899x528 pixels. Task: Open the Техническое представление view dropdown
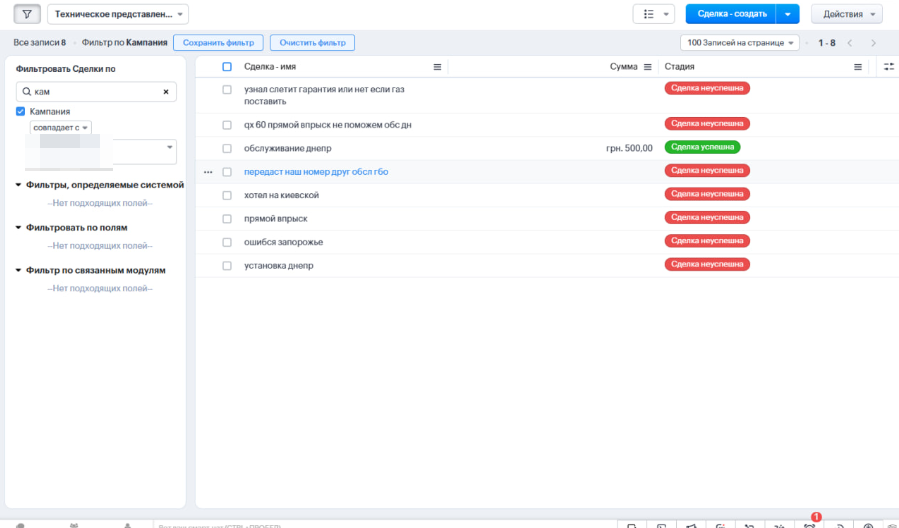click(x=117, y=14)
